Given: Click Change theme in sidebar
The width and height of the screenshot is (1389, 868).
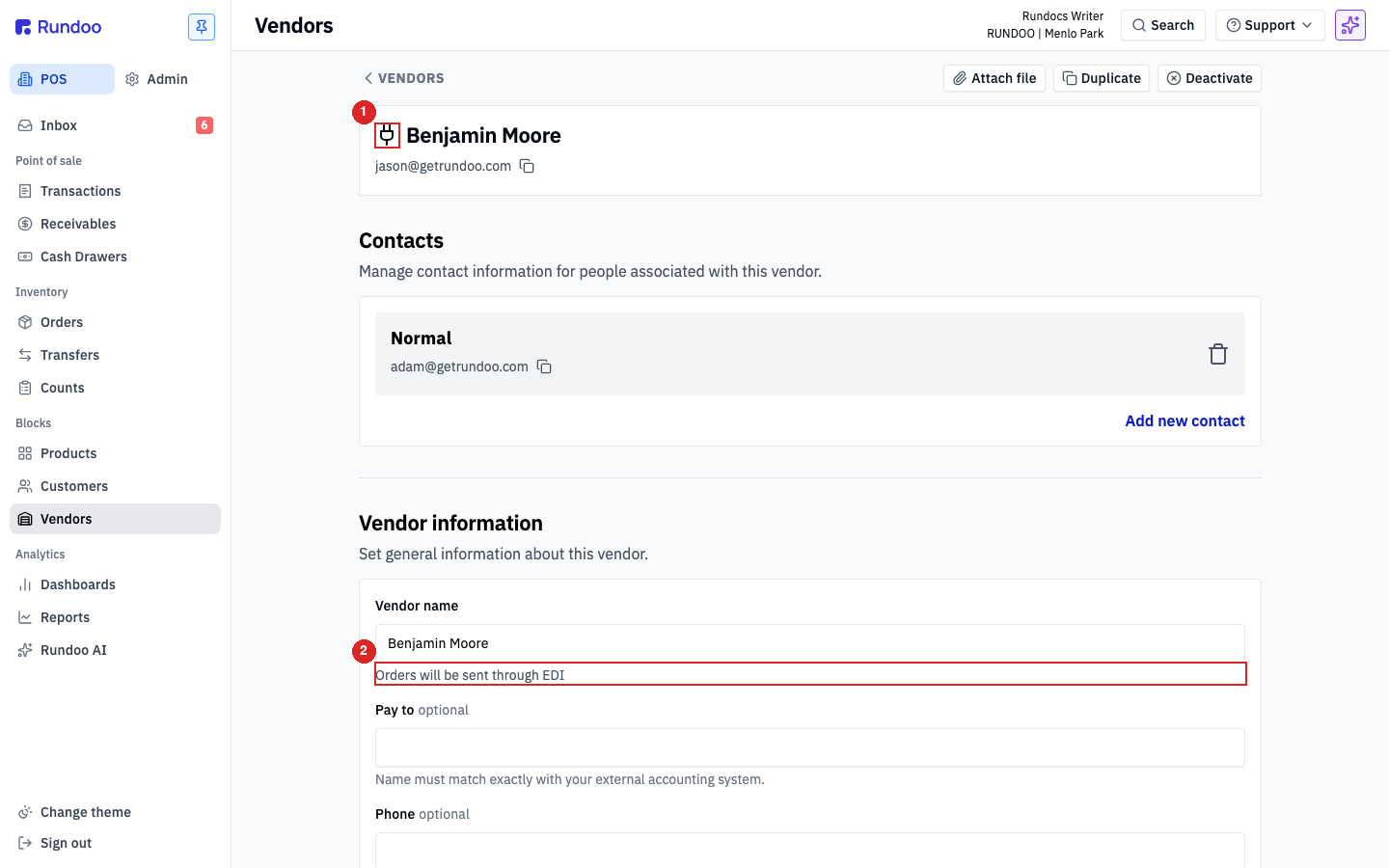Looking at the screenshot, I should click(115, 812).
